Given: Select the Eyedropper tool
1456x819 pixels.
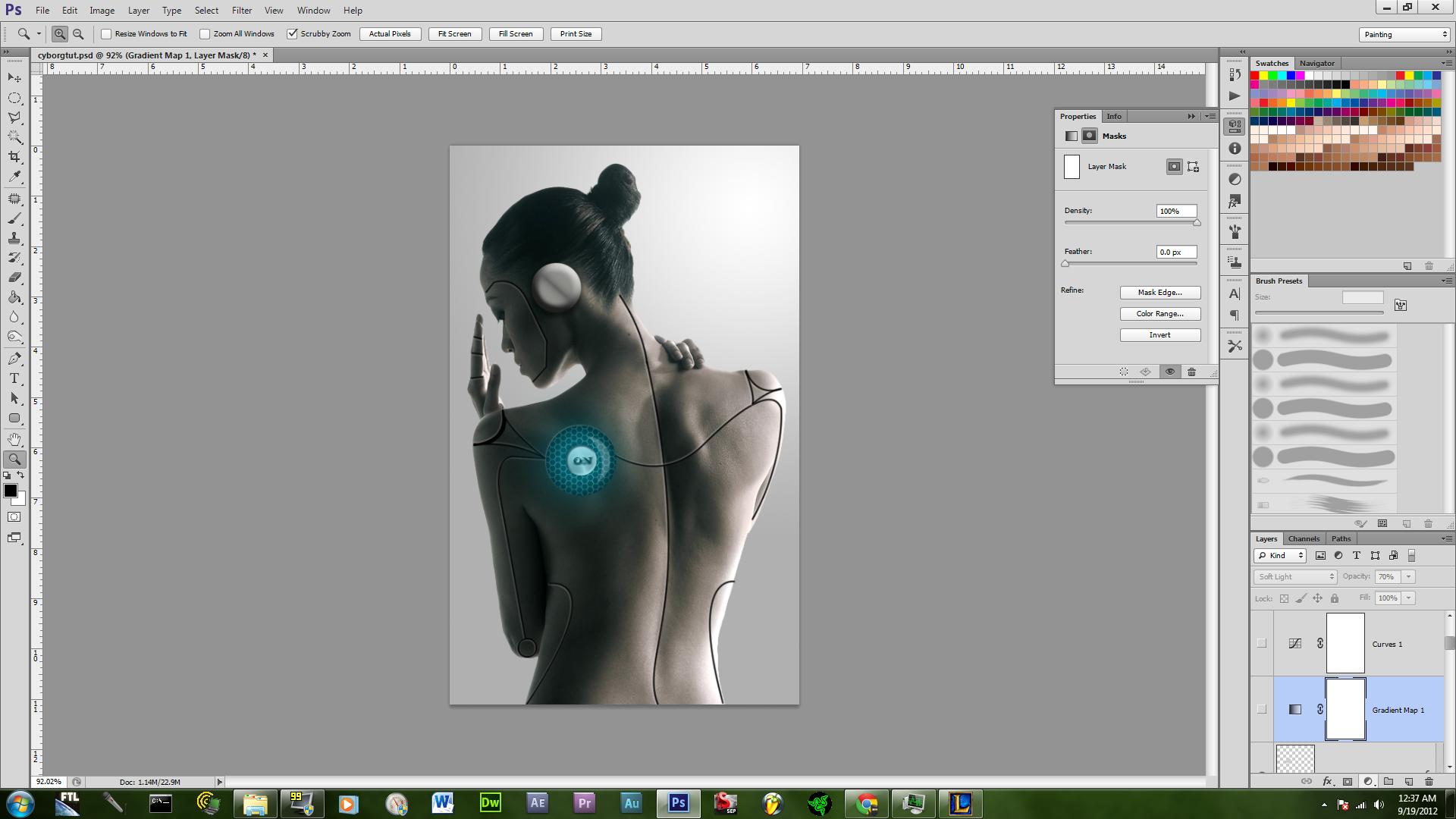Looking at the screenshot, I should pos(14,177).
